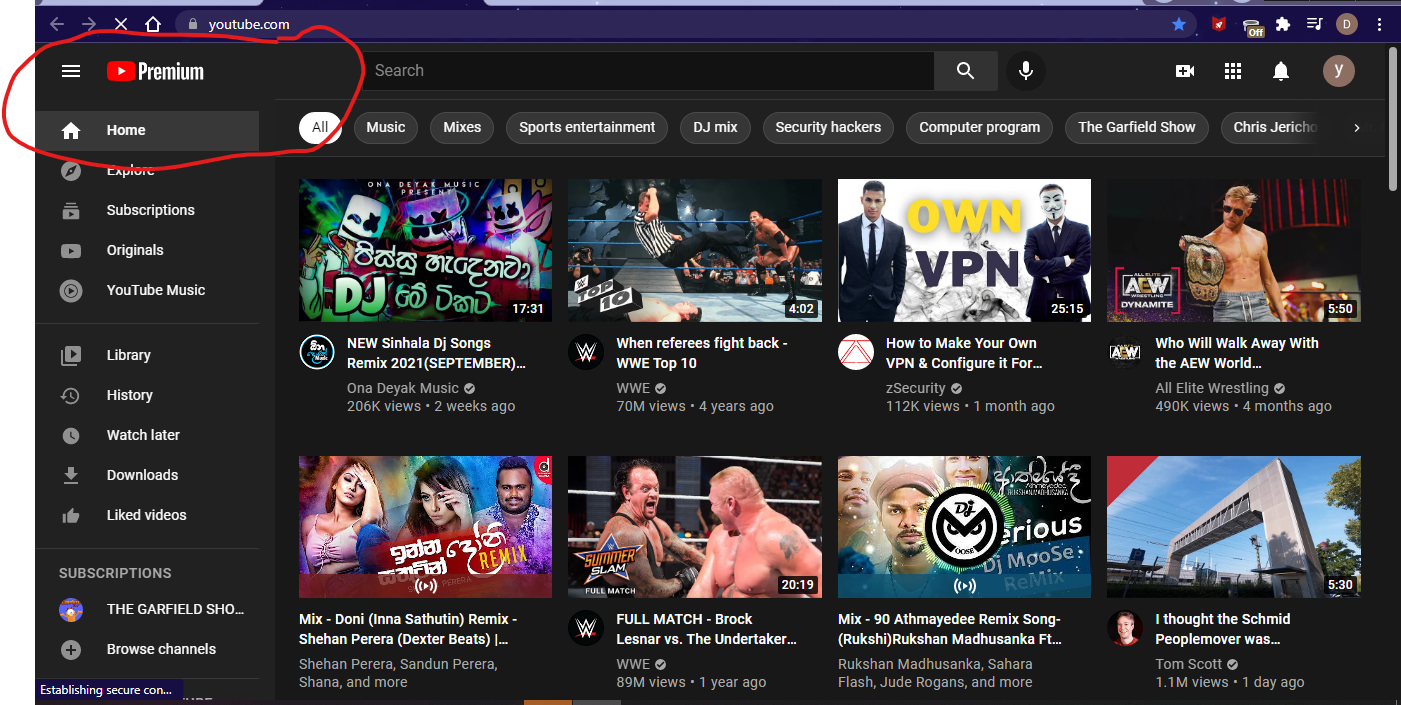The width and height of the screenshot is (1401, 705).
Task: Stop page loading with X button
Action: click(x=120, y=24)
